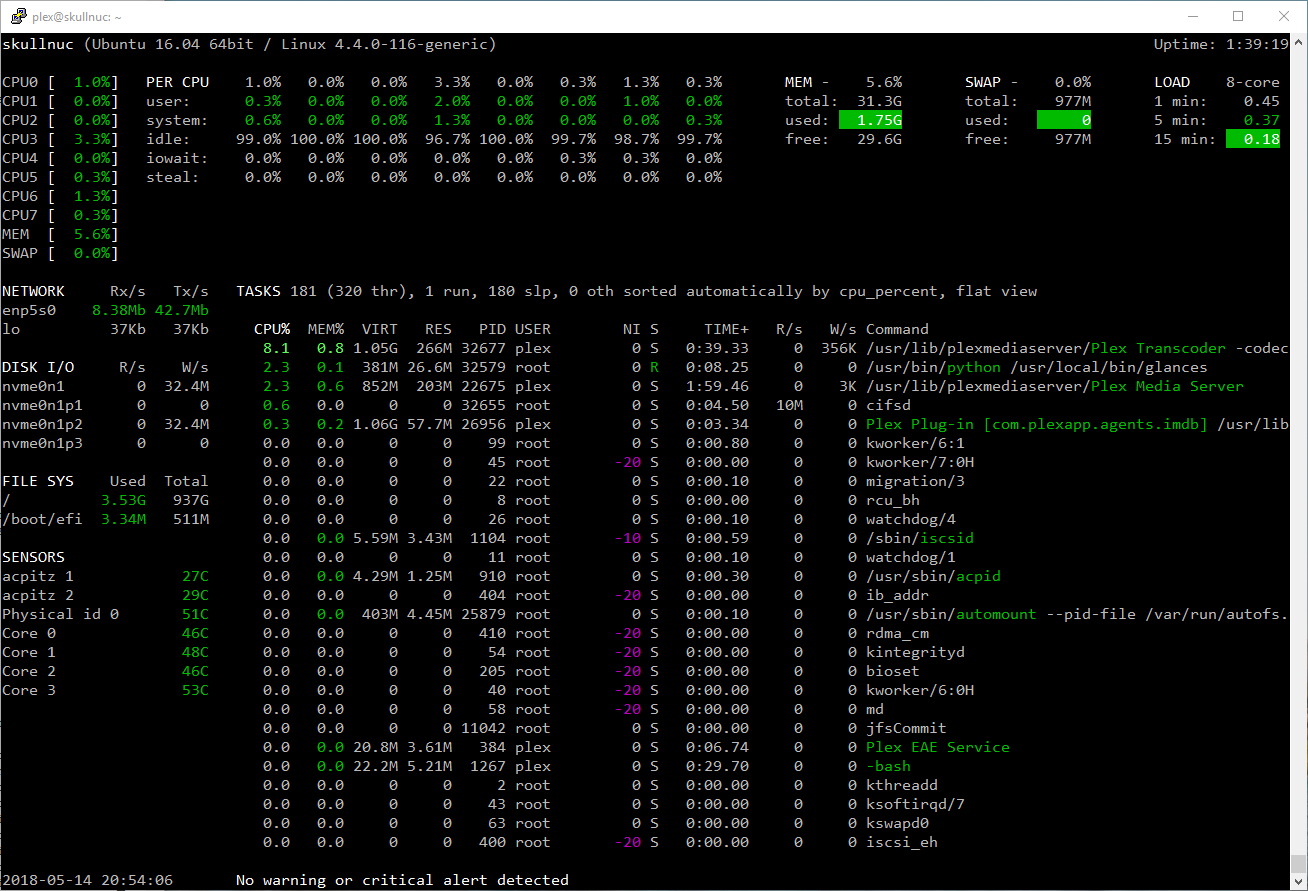This screenshot has width=1308, height=891.
Task: Select the rcu_bh process name
Action: pos(893,500)
